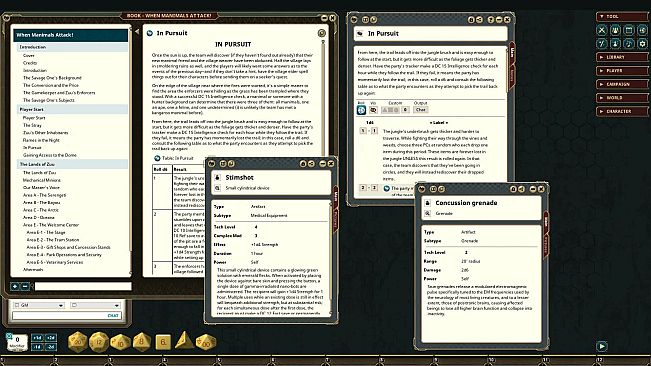Open the gear options tool icon

(642, 43)
